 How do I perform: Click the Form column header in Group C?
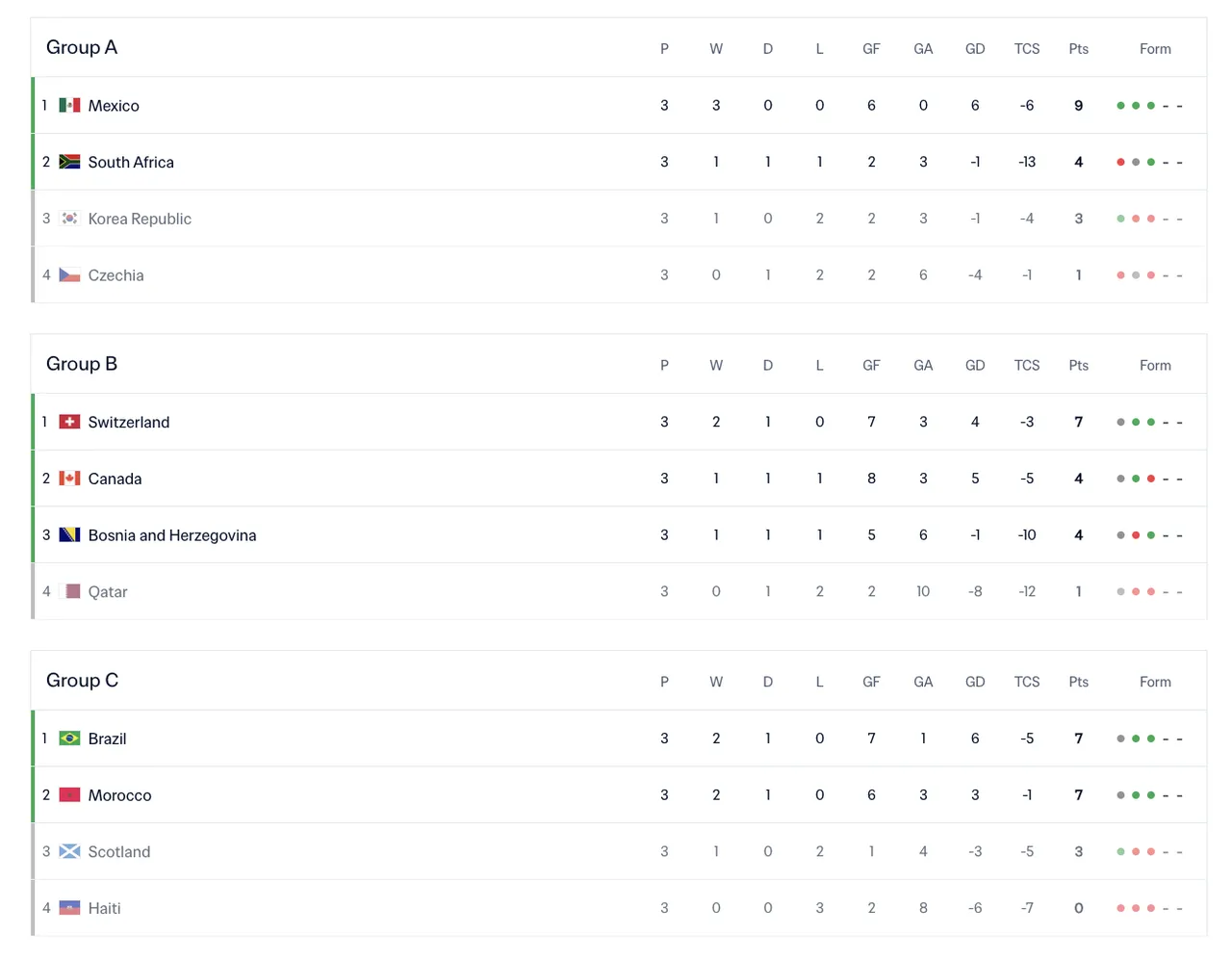click(x=1155, y=682)
